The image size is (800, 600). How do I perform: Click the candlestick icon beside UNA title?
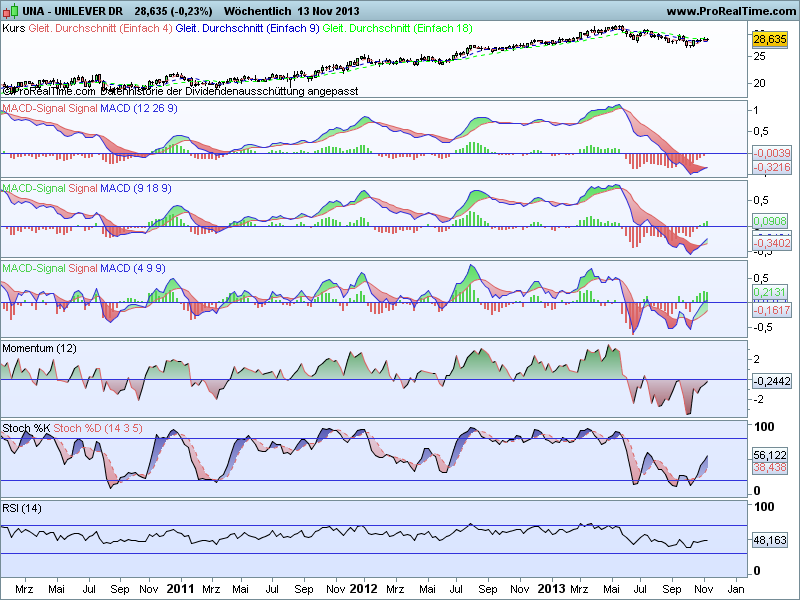coord(10,11)
